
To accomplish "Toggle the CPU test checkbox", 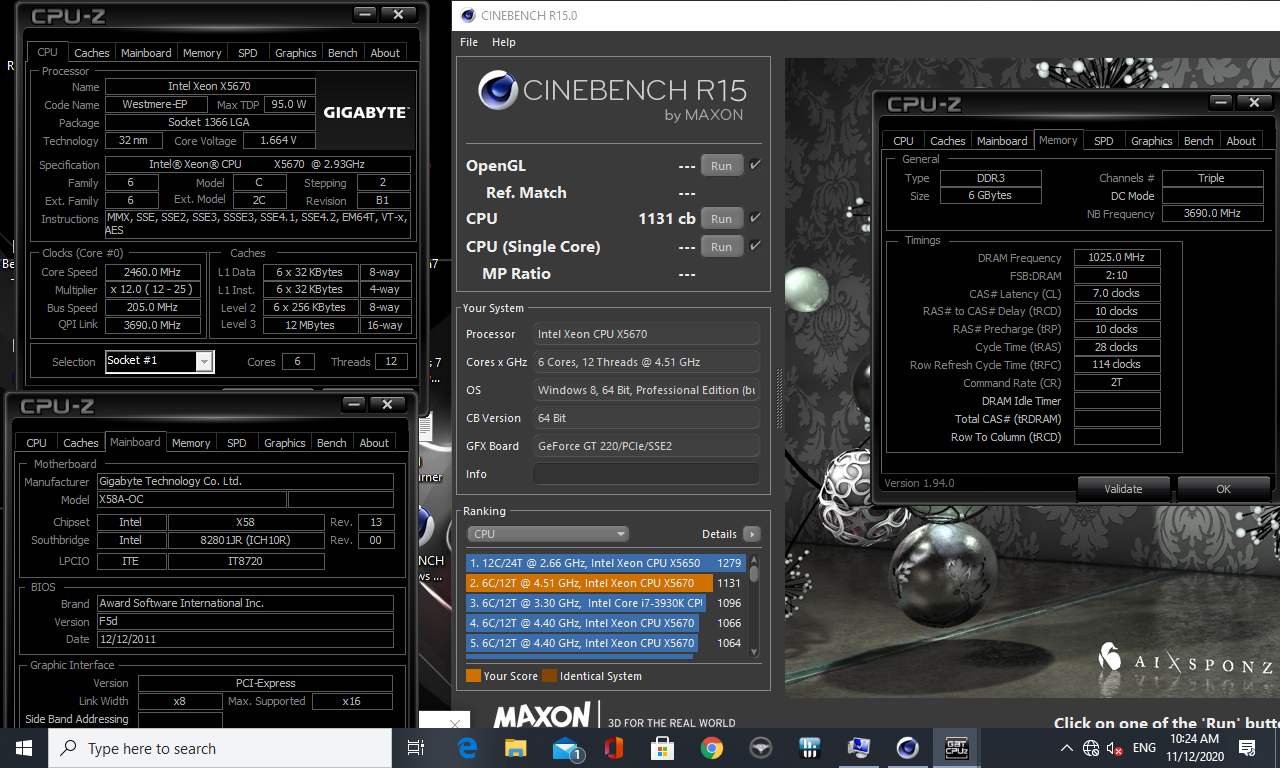I will [755, 217].
